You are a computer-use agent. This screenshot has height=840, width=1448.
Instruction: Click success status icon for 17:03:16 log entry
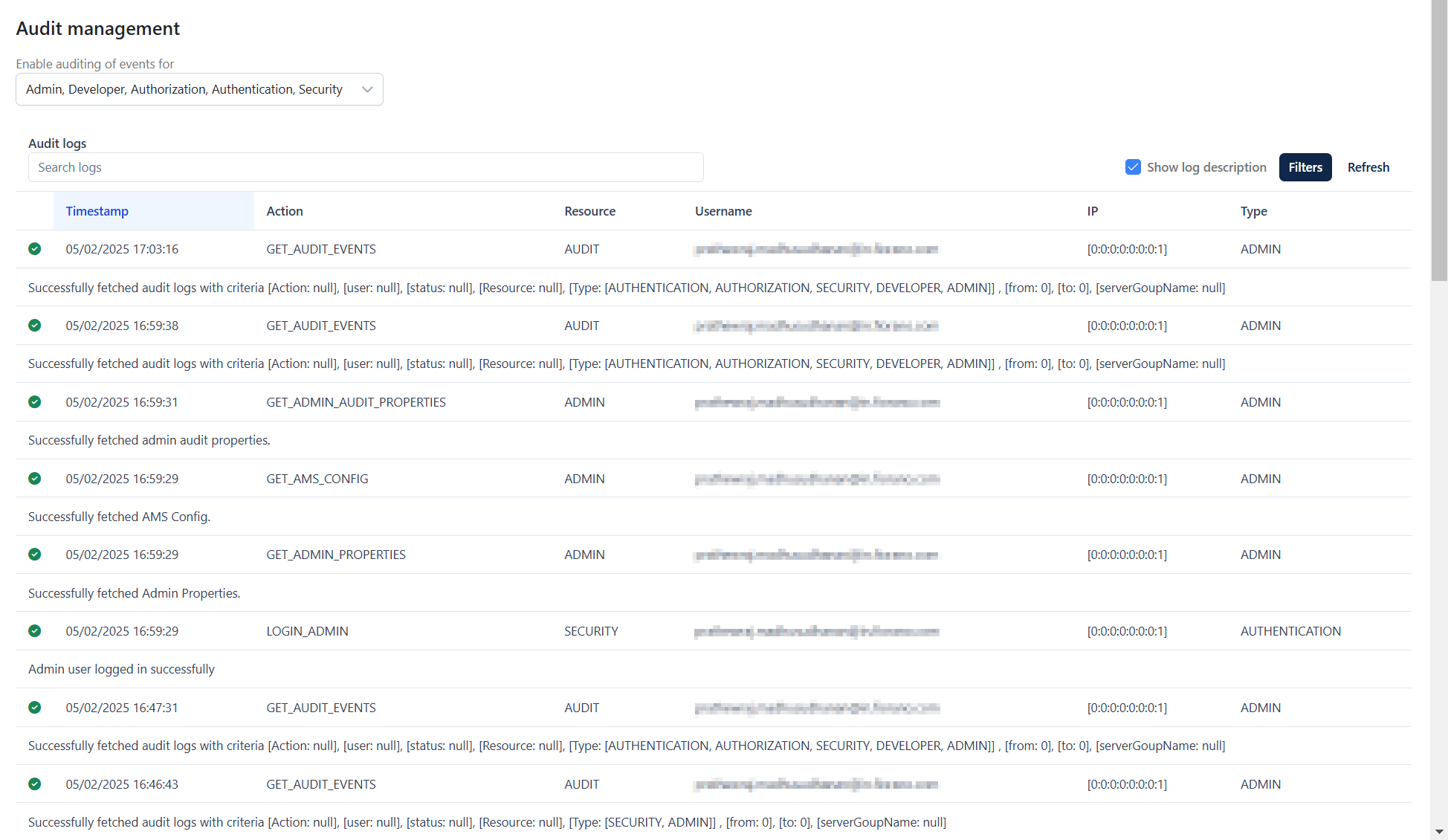pyautogui.click(x=35, y=249)
